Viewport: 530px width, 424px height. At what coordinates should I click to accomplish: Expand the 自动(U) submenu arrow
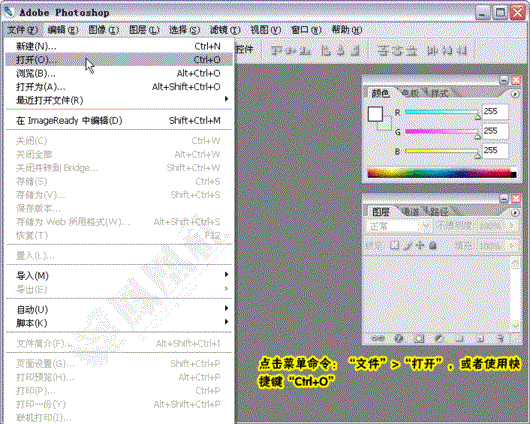click(226, 308)
